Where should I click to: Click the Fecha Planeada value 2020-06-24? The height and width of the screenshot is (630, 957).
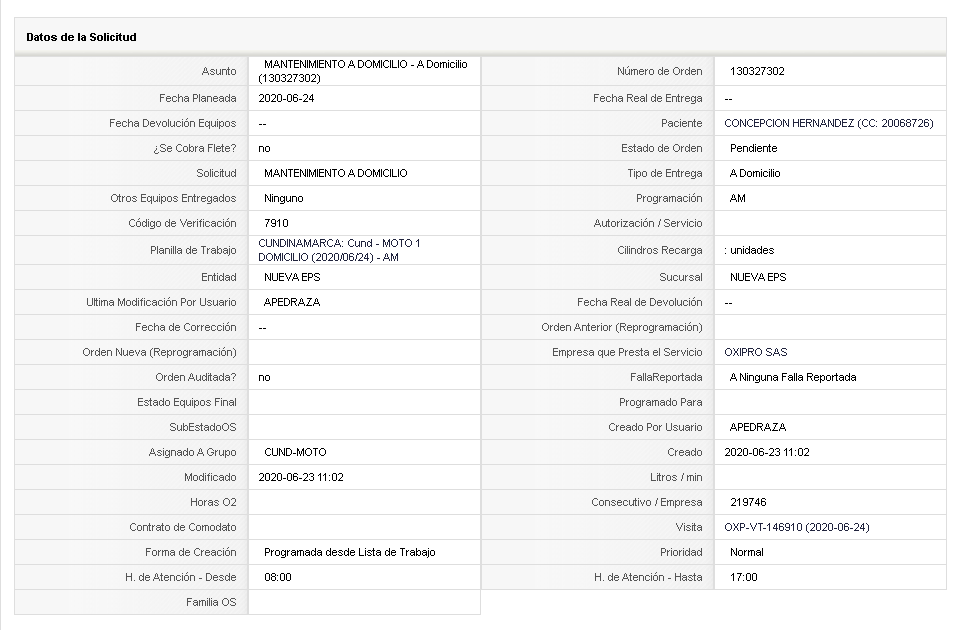[286, 98]
